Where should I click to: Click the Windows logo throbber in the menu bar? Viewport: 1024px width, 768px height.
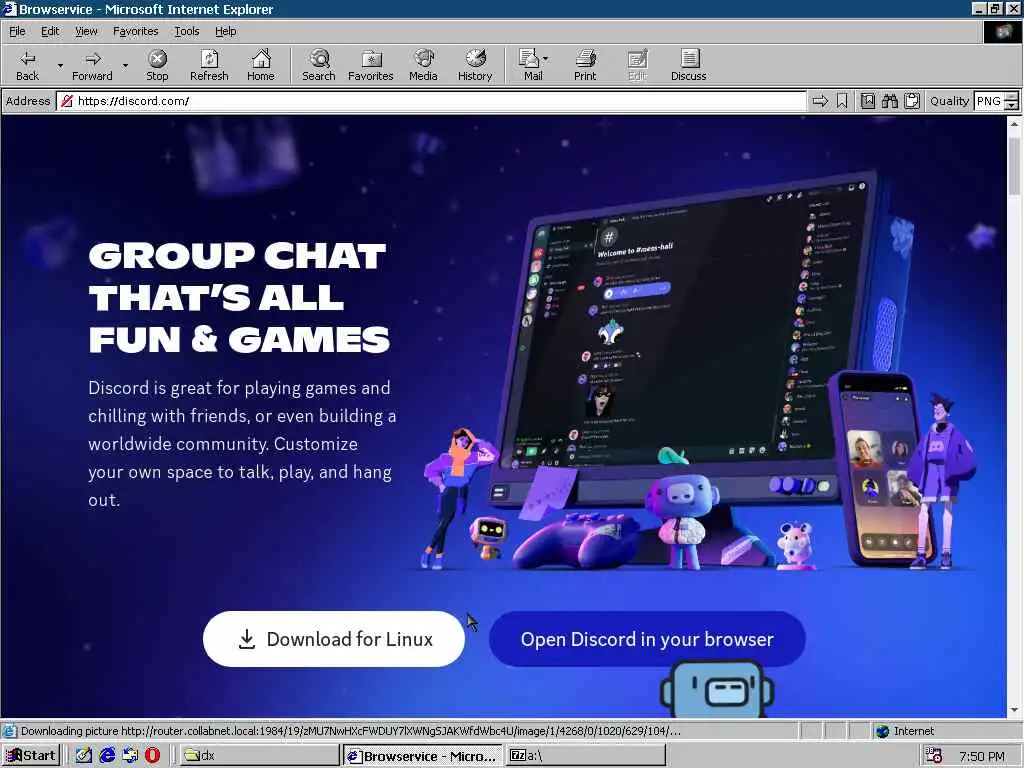pyautogui.click(x=1002, y=31)
